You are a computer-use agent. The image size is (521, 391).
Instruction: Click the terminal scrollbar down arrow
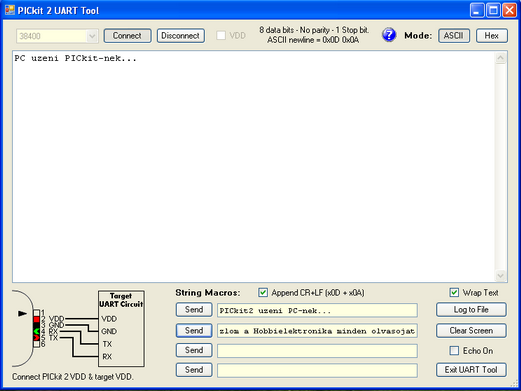[501, 275]
